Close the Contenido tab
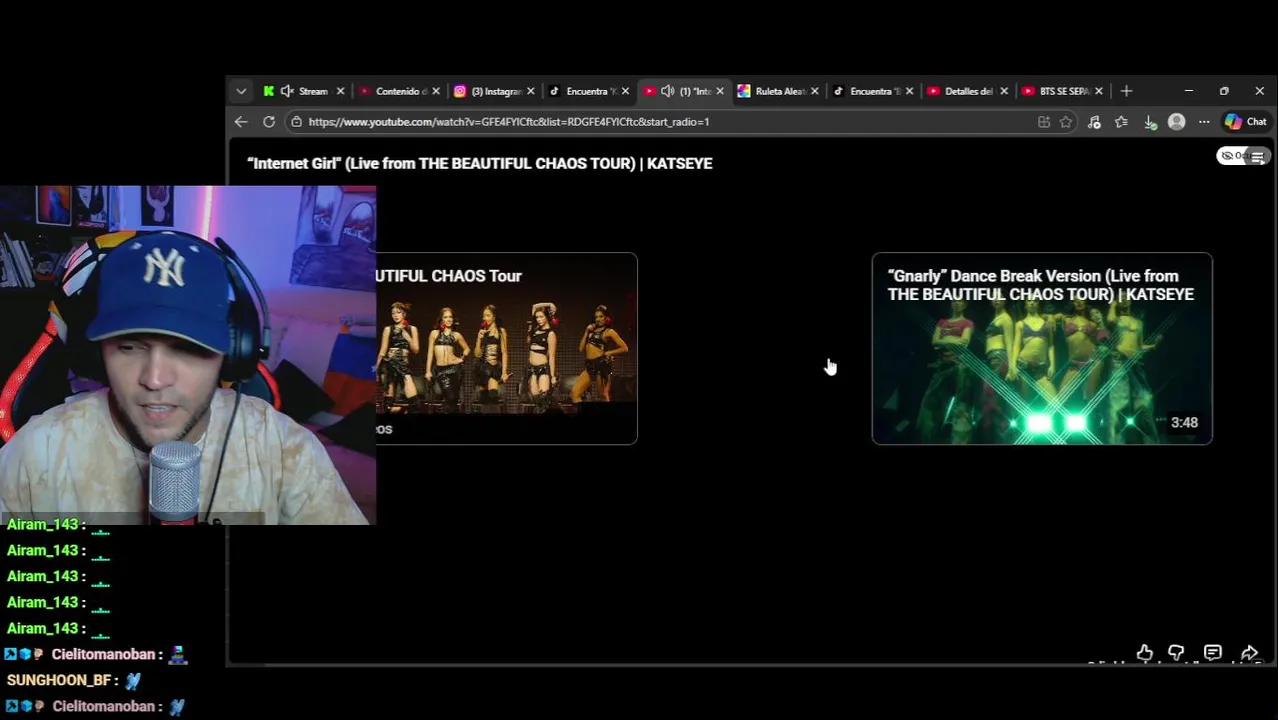Image resolution: width=1278 pixels, height=720 pixels. point(435,91)
